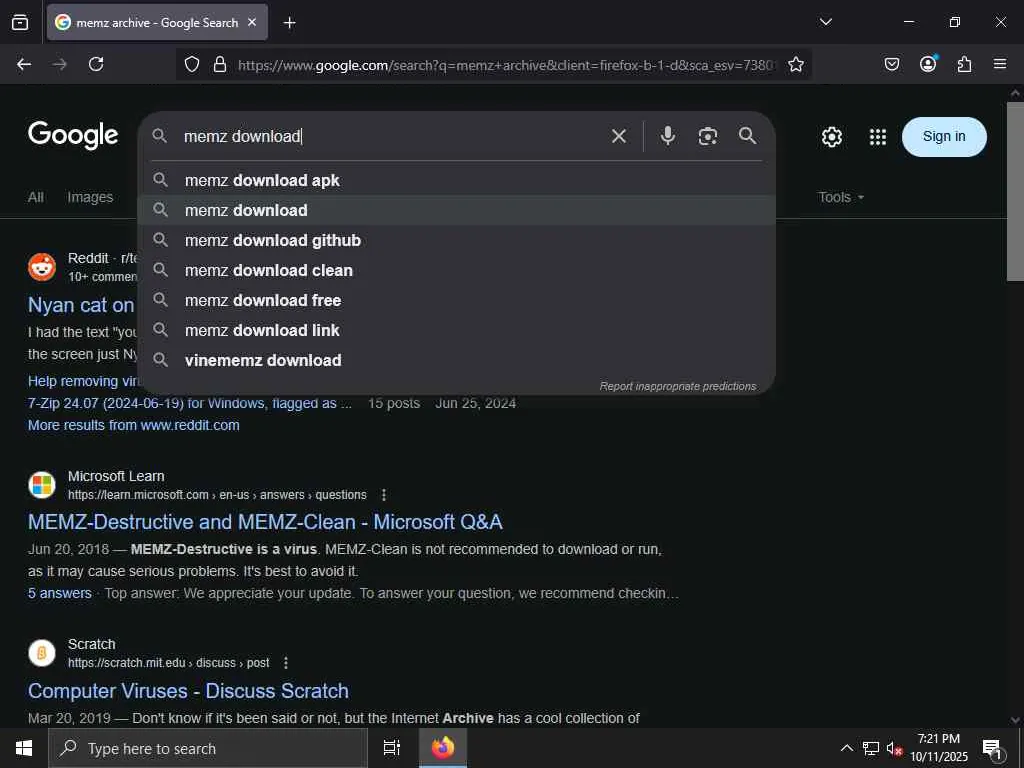Start voice search with microphone
Image resolution: width=1024 pixels, height=768 pixels.
pyautogui.click(x=667, y=136)
